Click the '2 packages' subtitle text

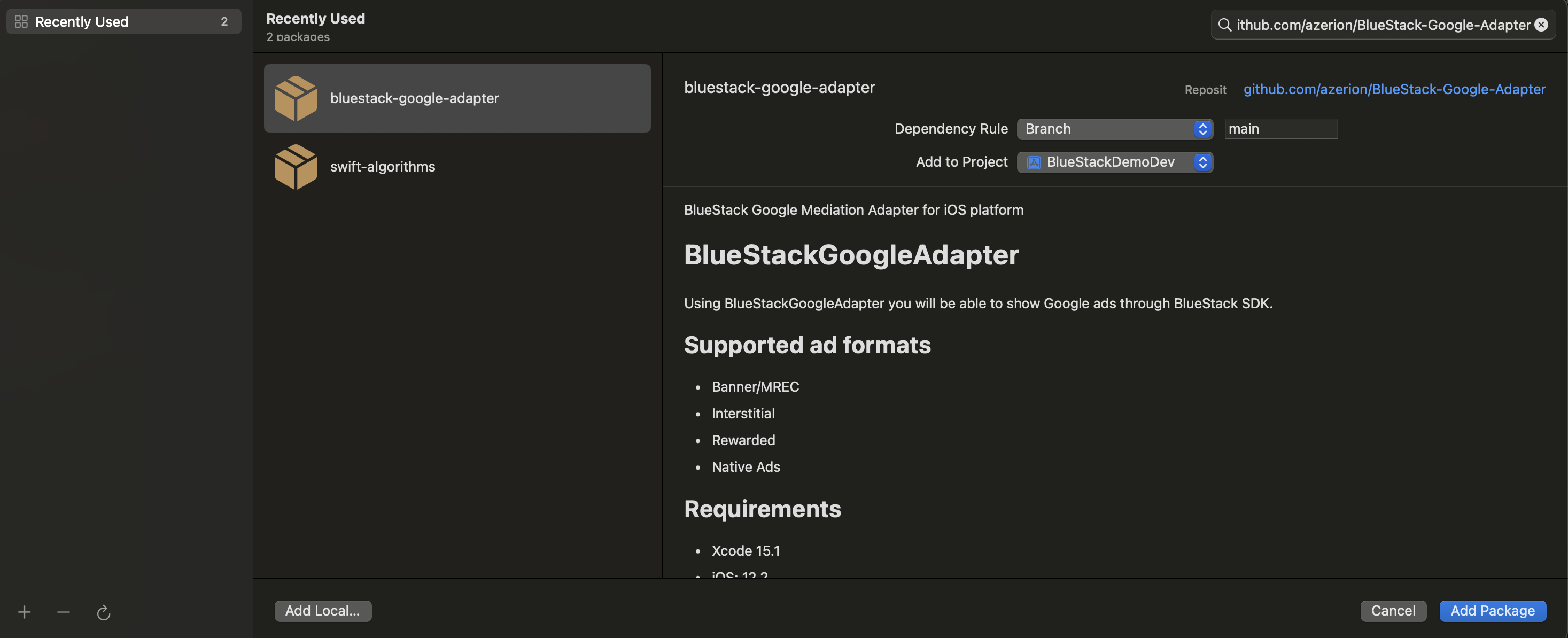[x=298, y=36]
